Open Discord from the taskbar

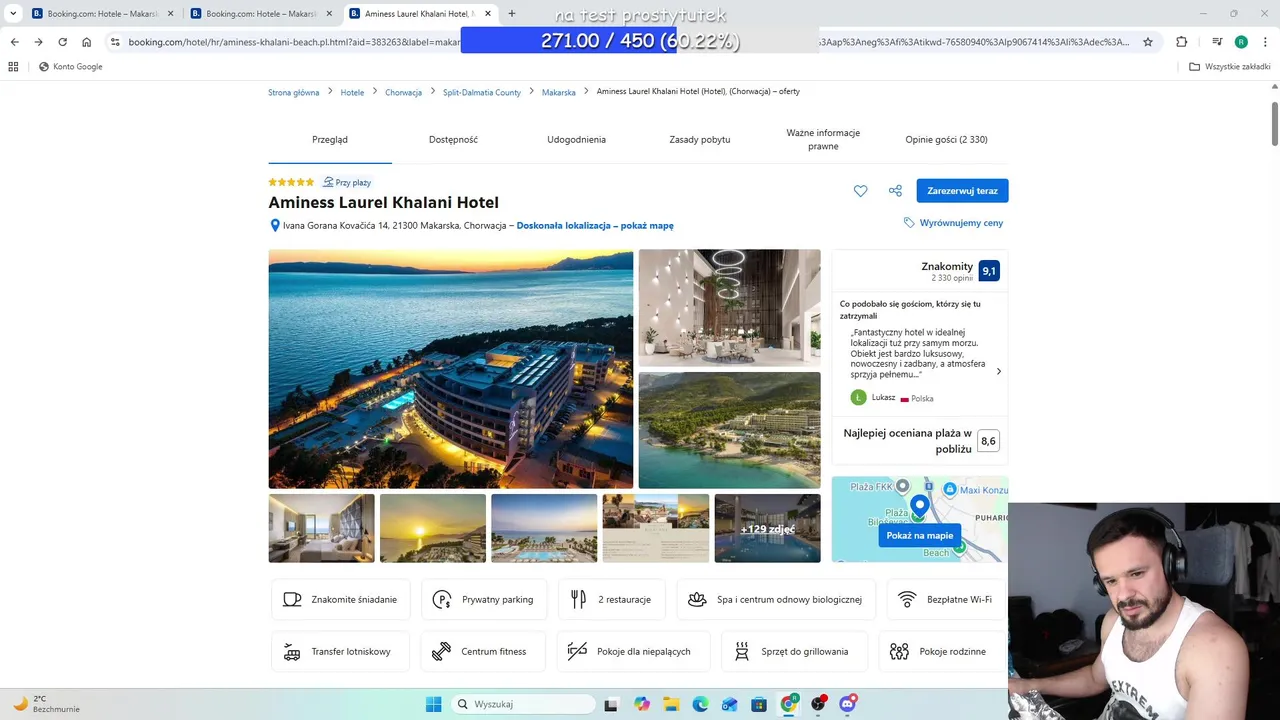(x=848, y=704)
